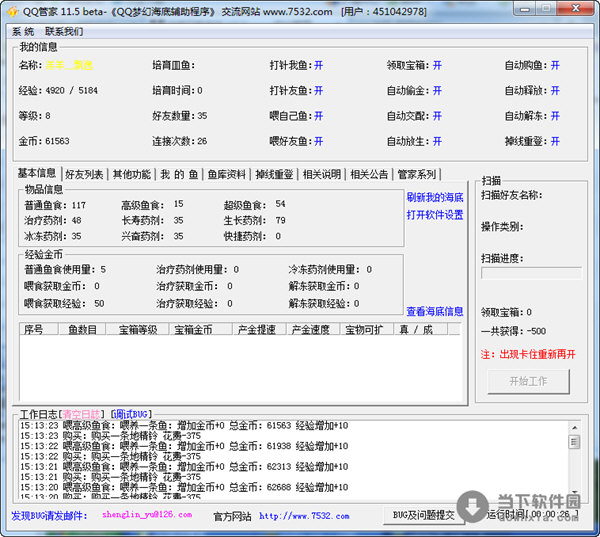Toggle 自动放生 switch
Viewport: 600px width, 537px height.
coord(437,142)
